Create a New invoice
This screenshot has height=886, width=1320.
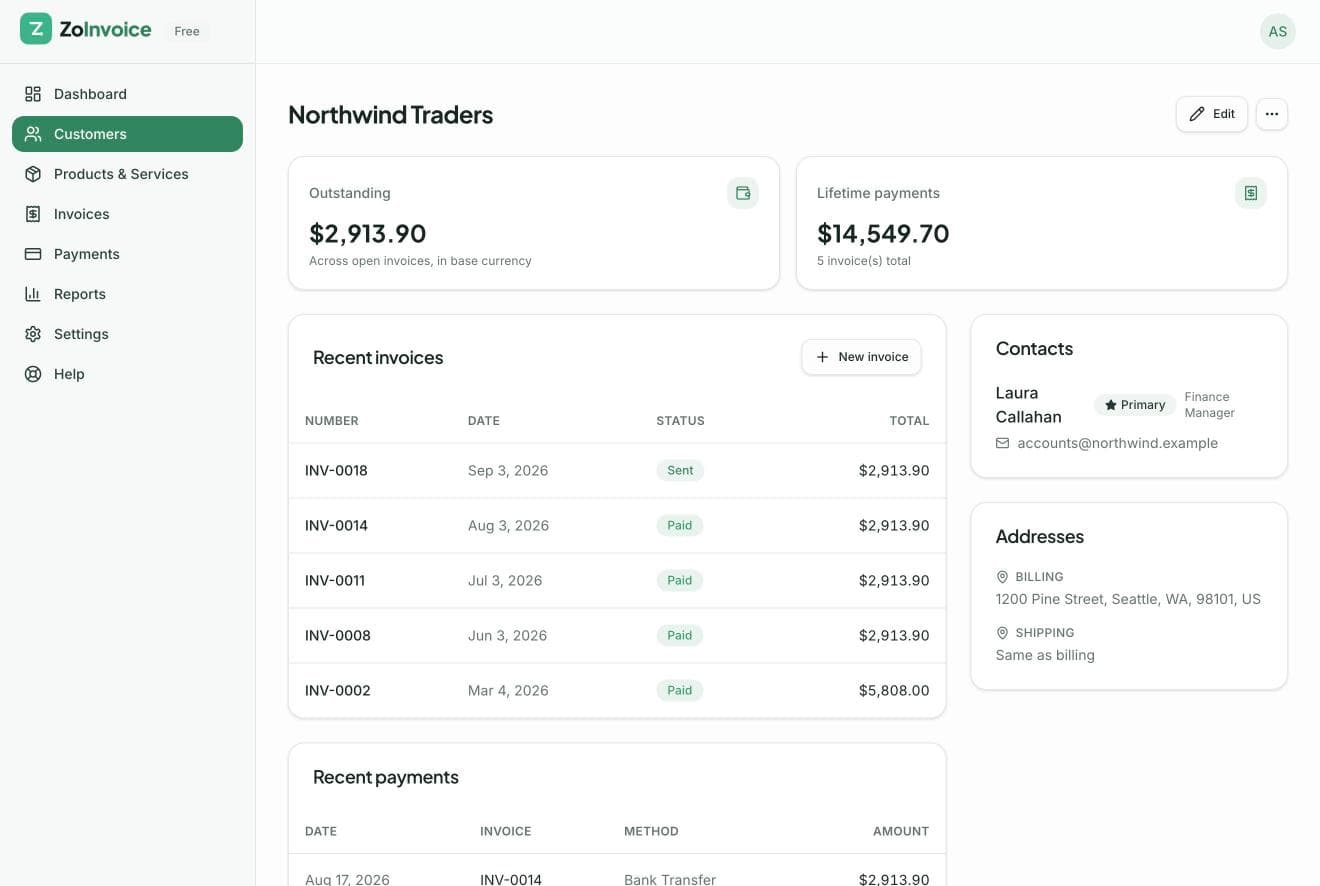click(861, 357)
